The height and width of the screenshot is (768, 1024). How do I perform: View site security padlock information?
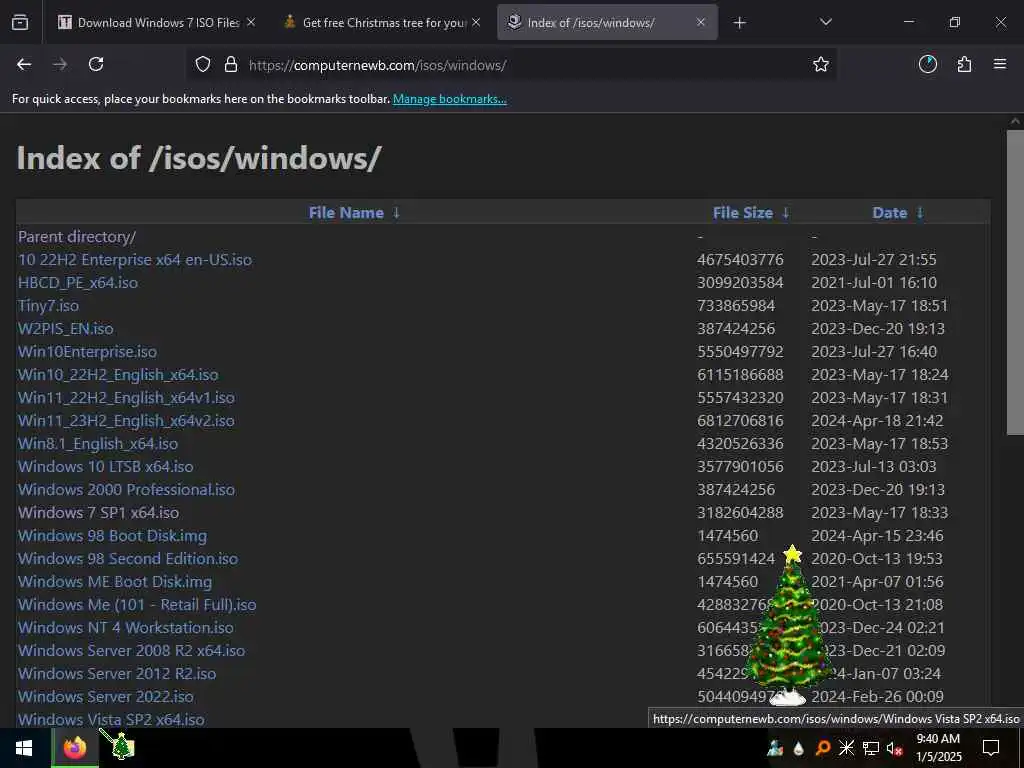click(x=231, y=65)
